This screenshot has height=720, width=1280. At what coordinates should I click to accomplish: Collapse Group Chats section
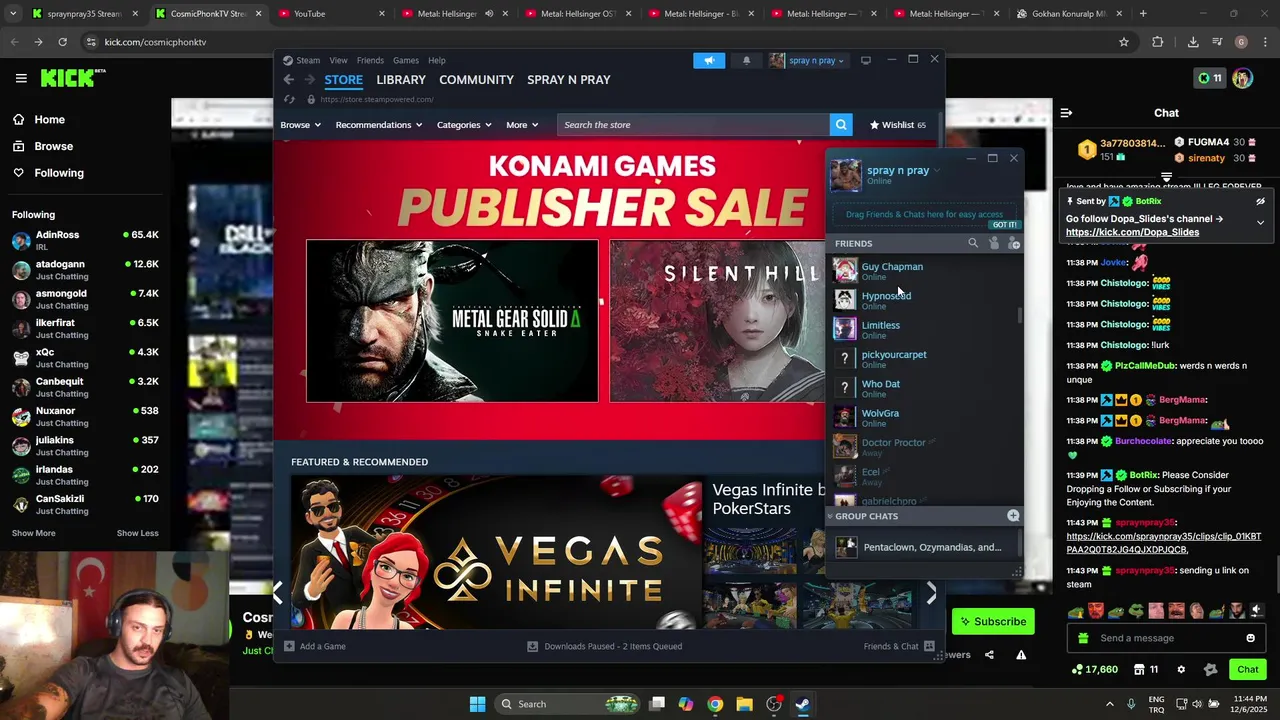(x=829, y=516)
